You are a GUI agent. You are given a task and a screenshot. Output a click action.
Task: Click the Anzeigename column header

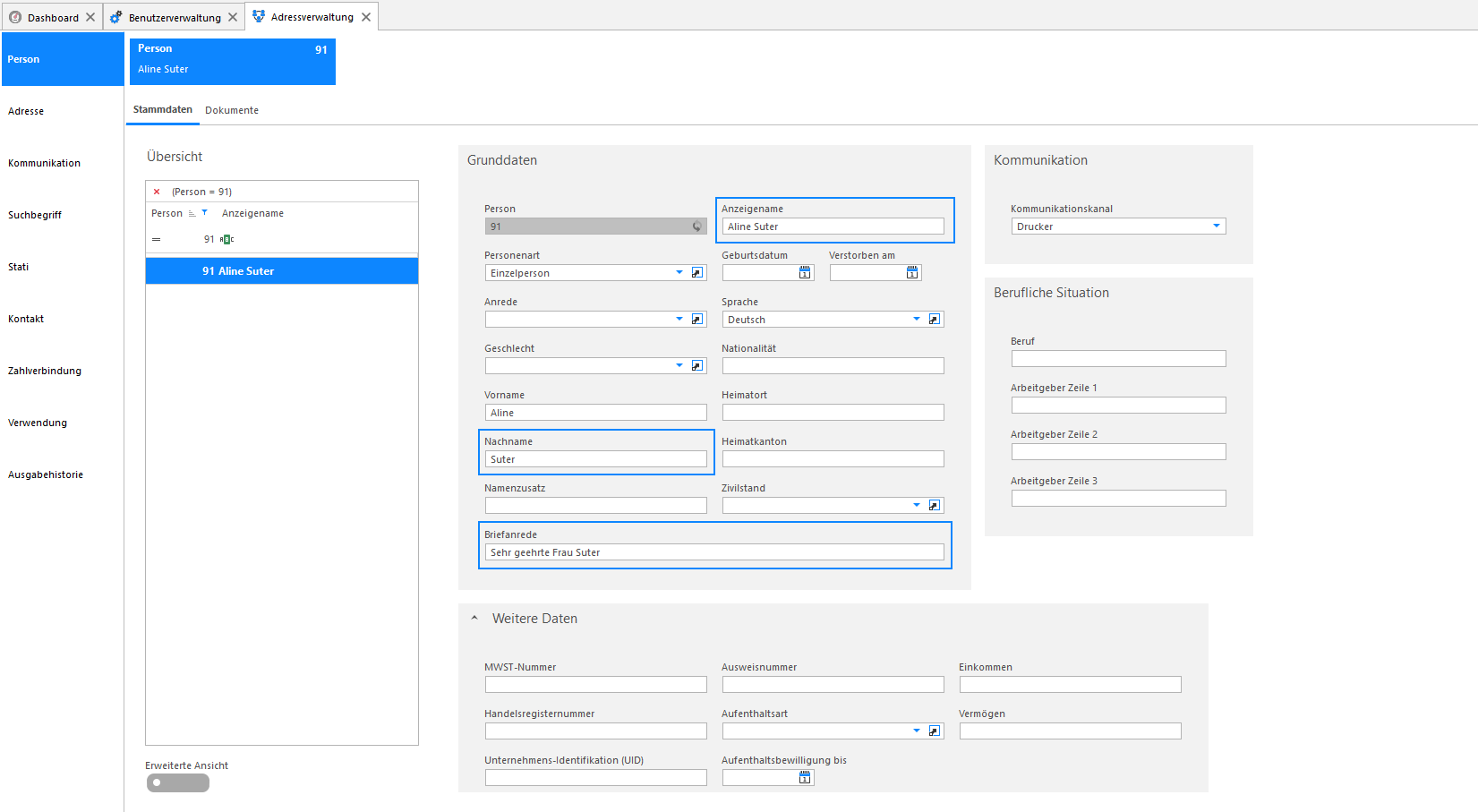coord(252,213)
